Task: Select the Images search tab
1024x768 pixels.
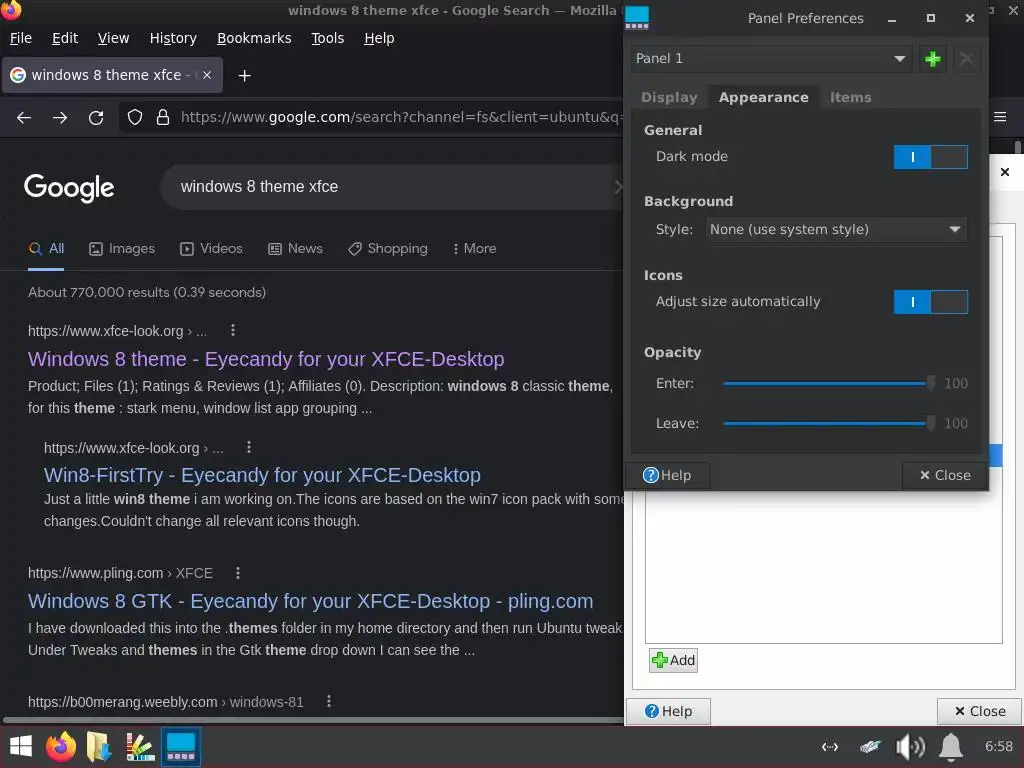Action: (122, 248)
